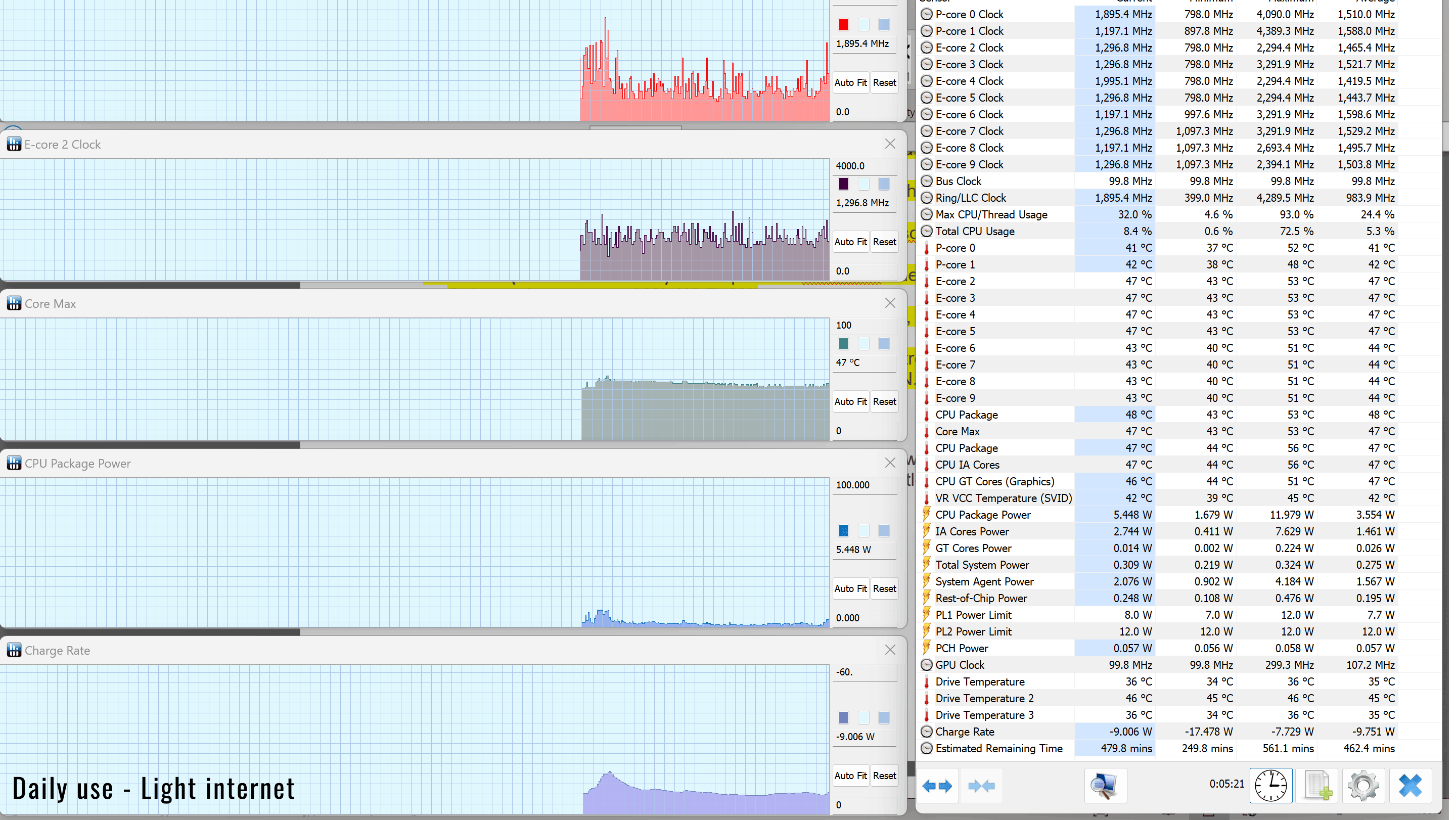1456x820 pixels.
Task: Click Reset in the Core Max graph
Action: 884,402
